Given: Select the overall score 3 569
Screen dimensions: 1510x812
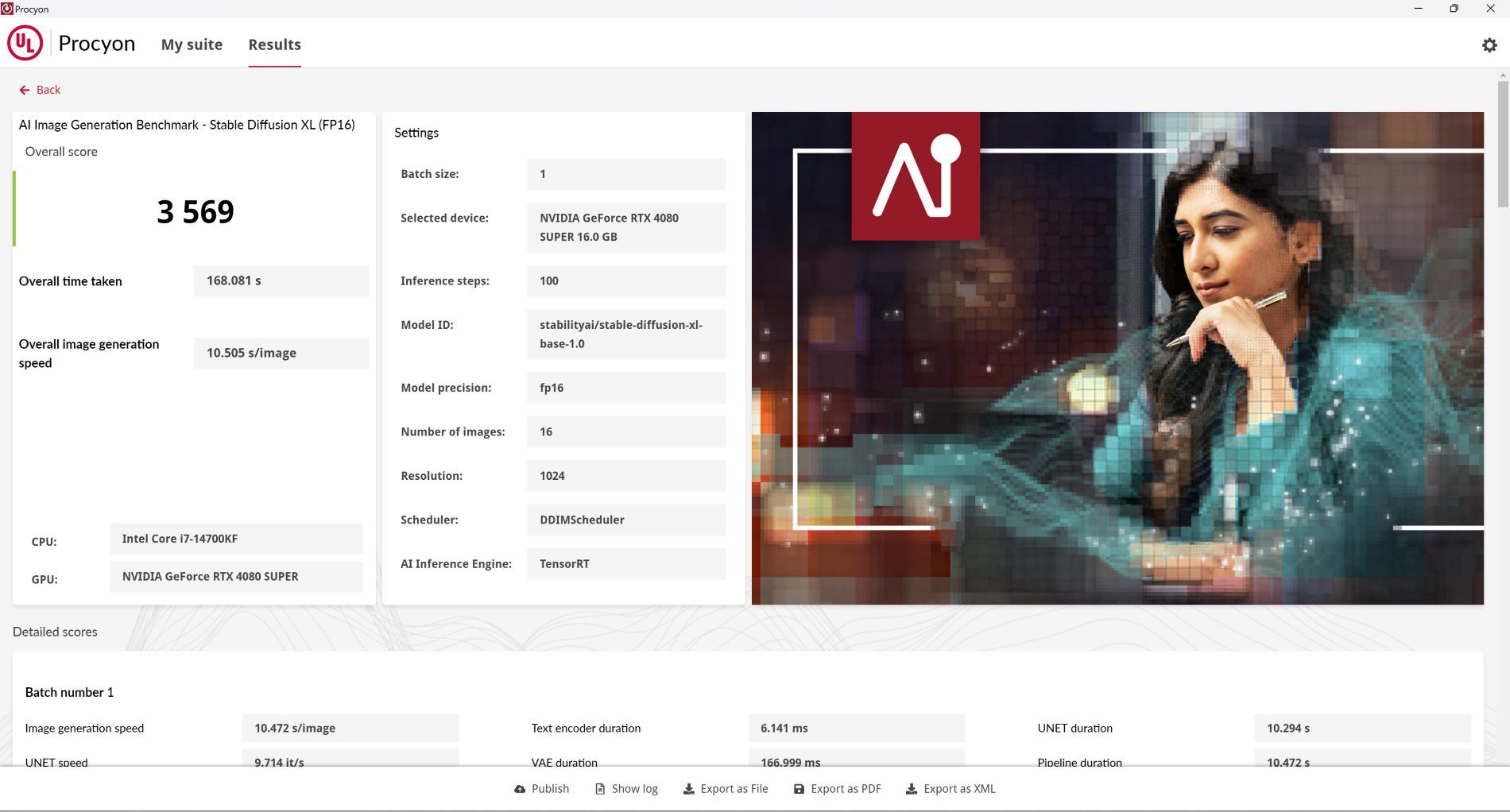Looking at the screenshot, I should (x=196, y=211).
